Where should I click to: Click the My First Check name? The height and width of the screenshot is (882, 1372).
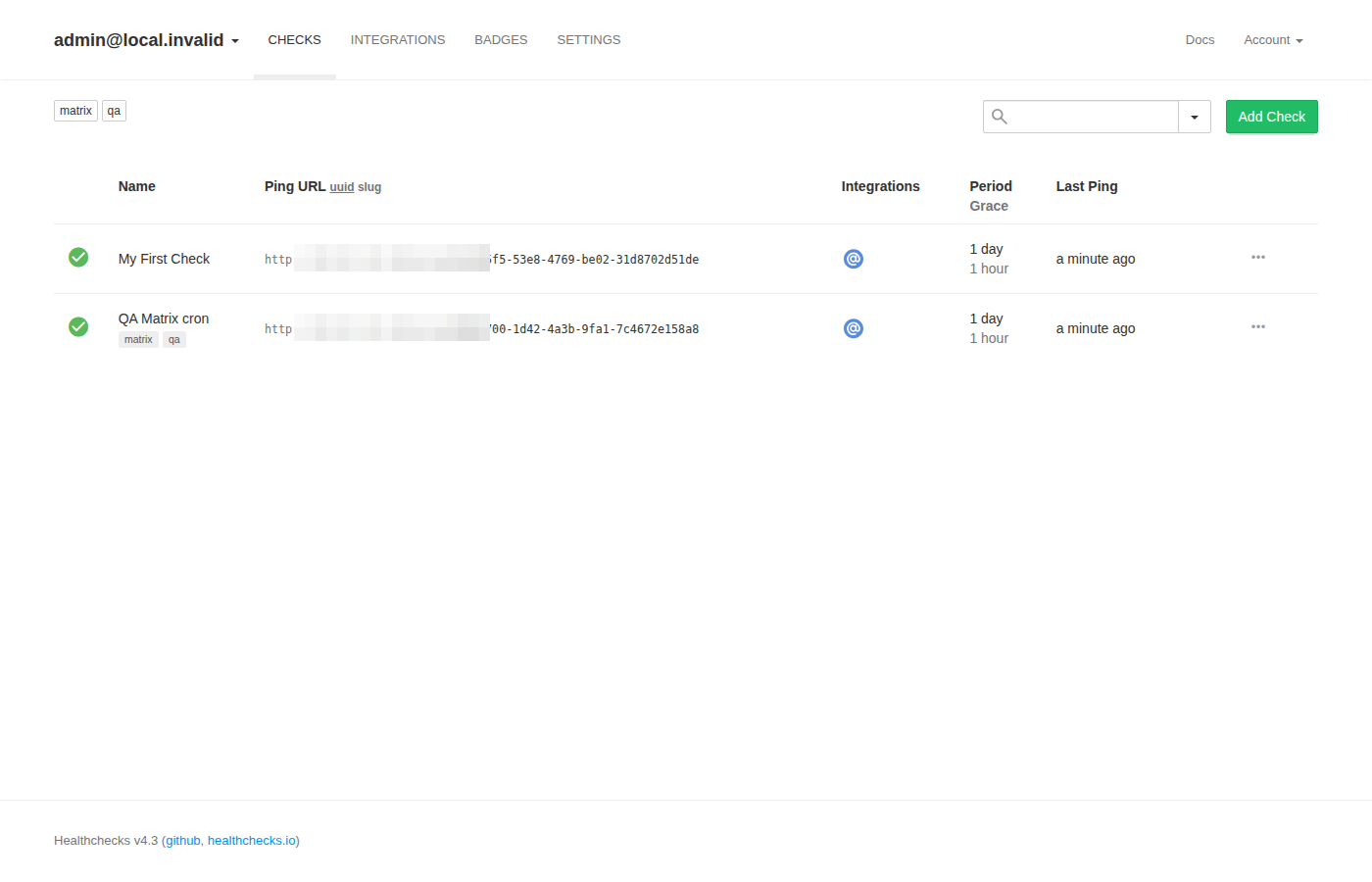coord(164,259)
